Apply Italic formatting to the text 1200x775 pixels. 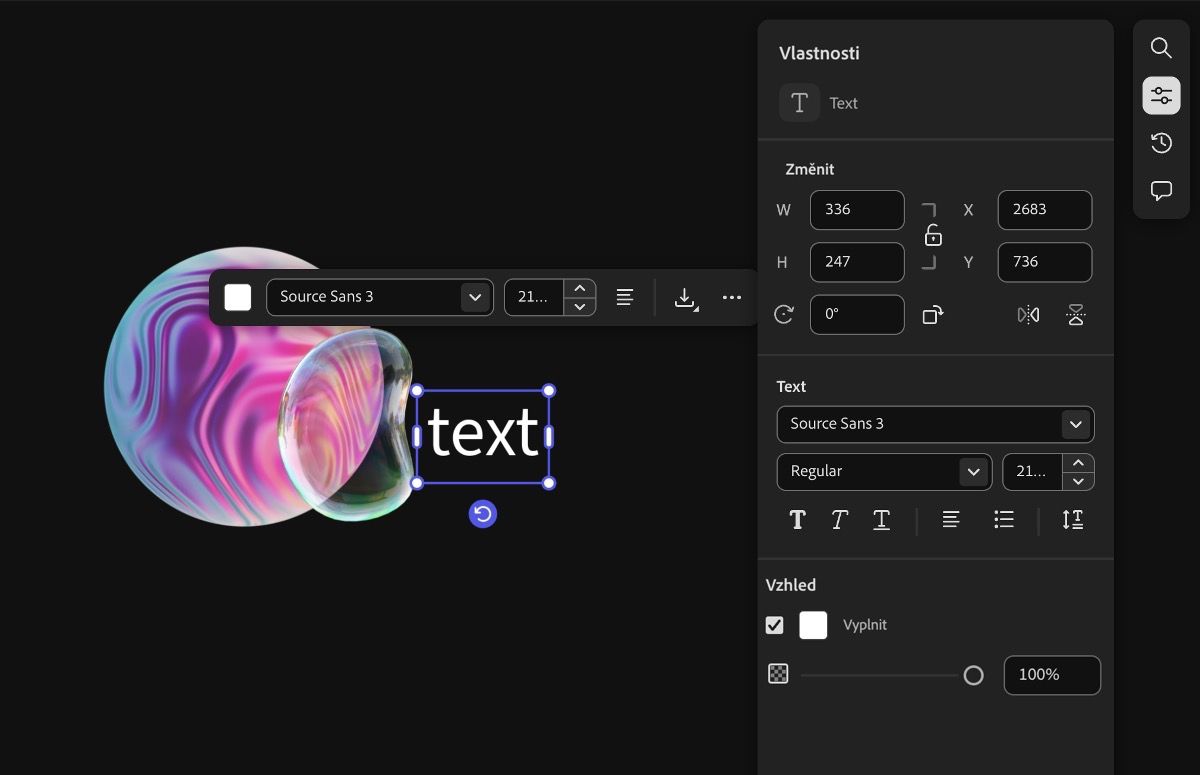tap(839, 519)
